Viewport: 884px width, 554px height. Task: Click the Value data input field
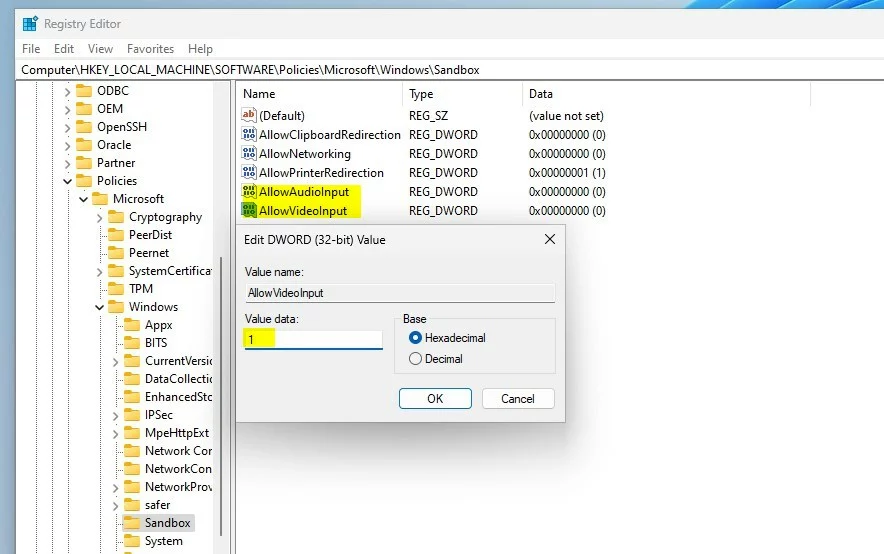point(313,339)
